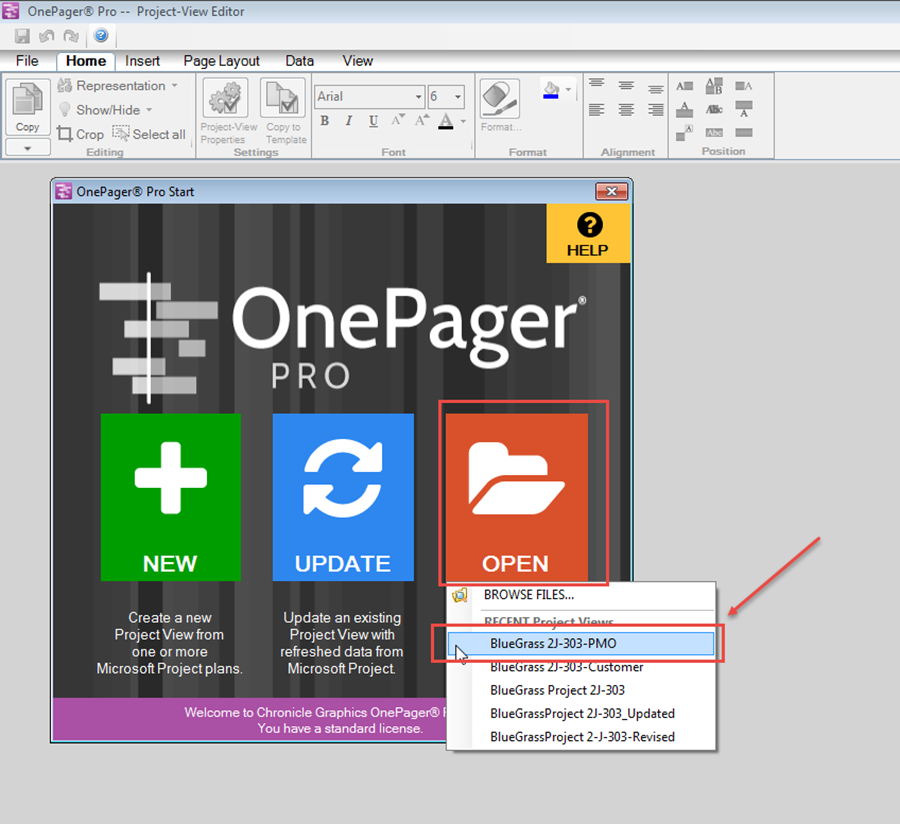The width and height of the screenshot is (900, 824).
Task: Switch to the Page Layout tab
Action: (221, 61)
